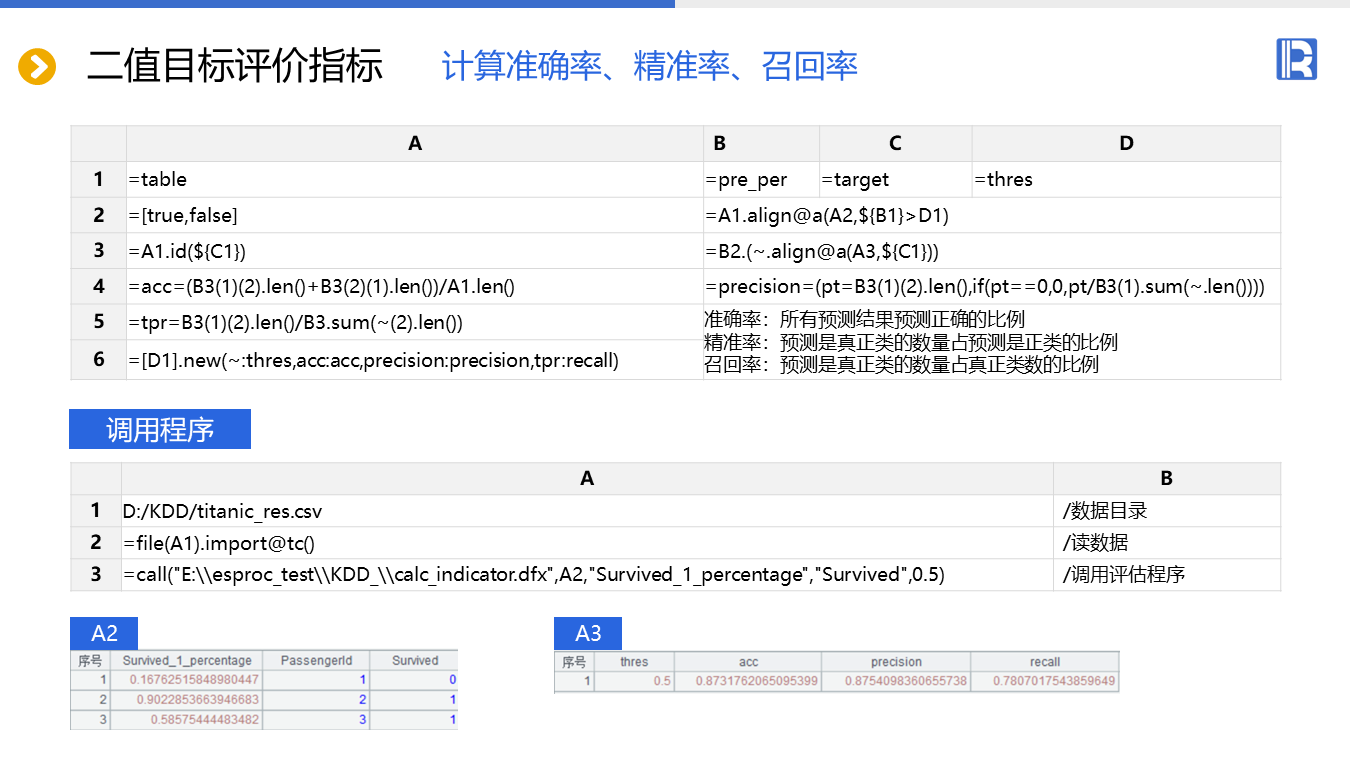1350x759 pixels.
Task: Select the blue A3 result tab
Action: pyautogui.click(x=588, y=633)
